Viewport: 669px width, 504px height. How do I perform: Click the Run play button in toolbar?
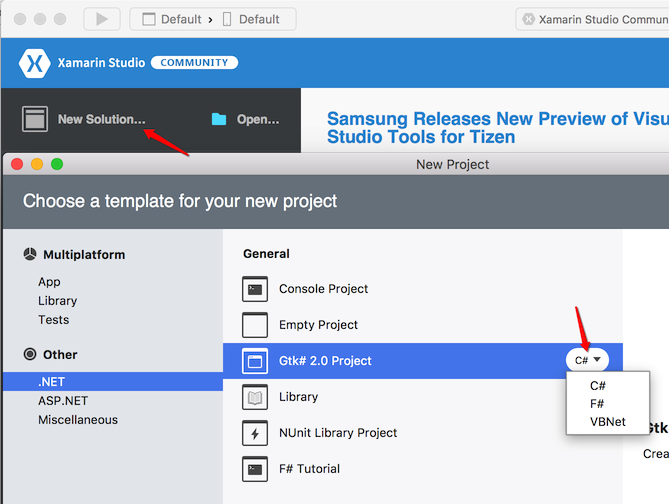101,19
